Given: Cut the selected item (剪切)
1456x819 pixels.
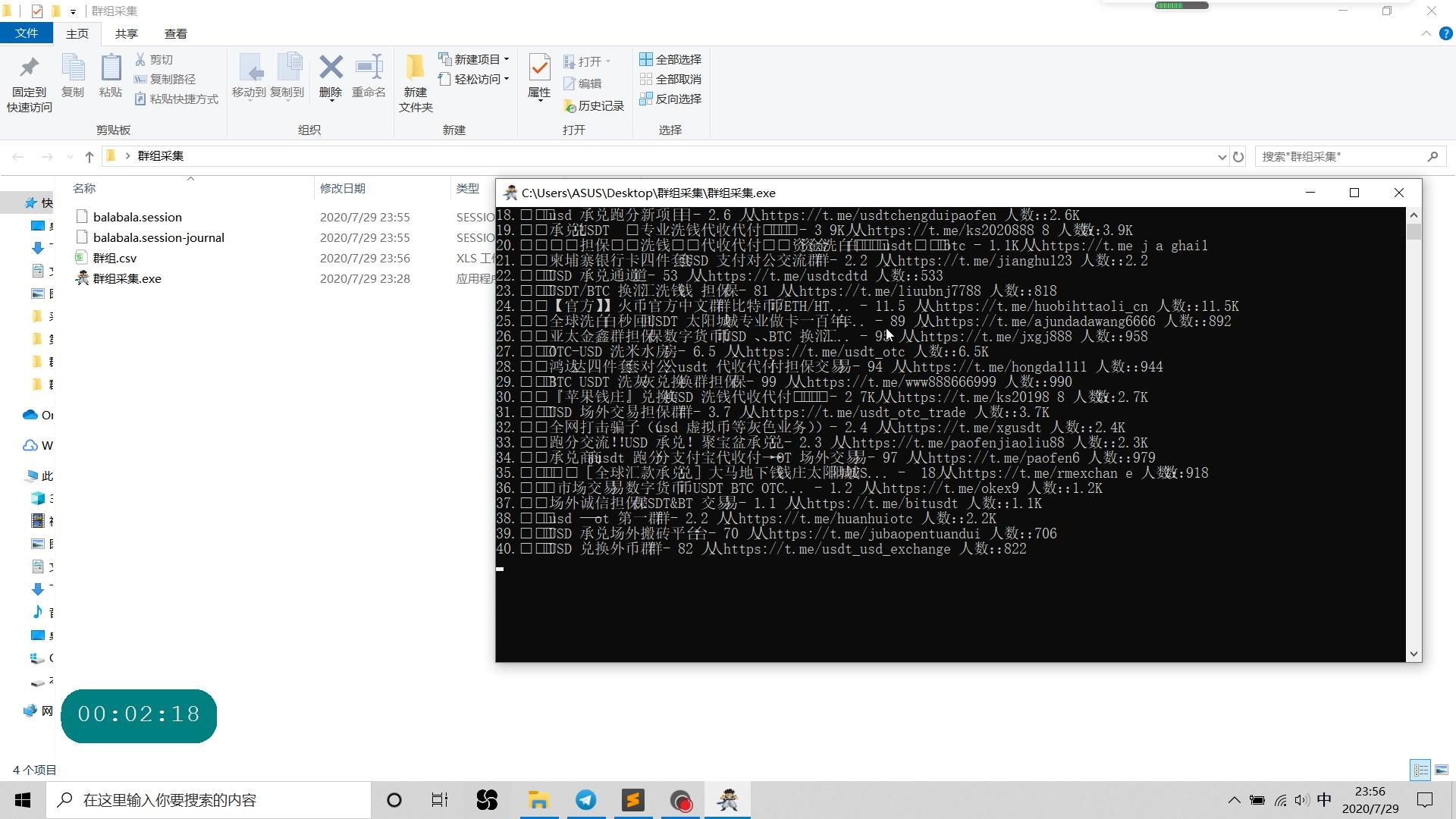Looking at the screenshot, I should click(154, 59).
